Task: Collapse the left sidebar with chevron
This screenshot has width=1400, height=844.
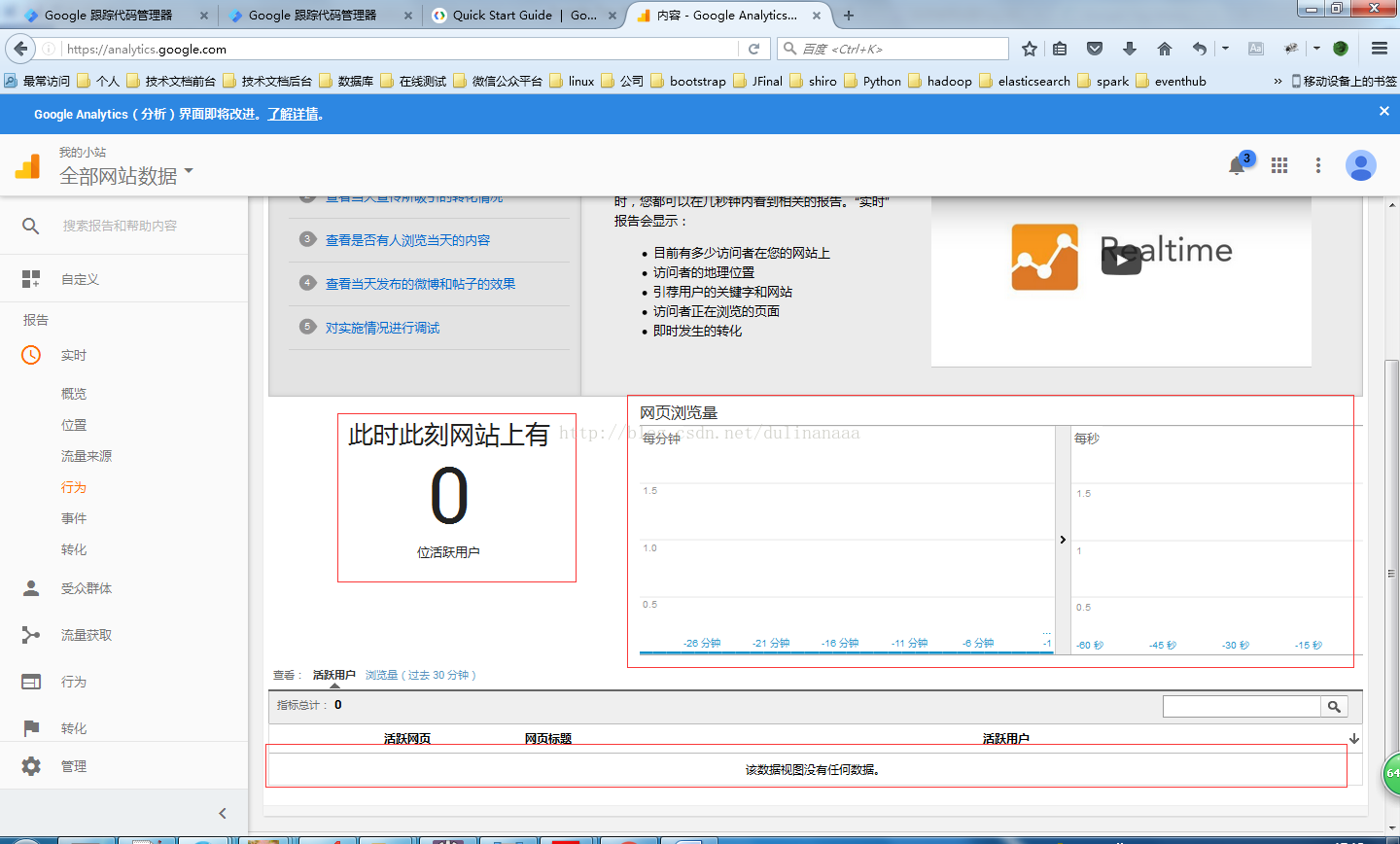Action: pyautogui.click(x=223, y=813)
